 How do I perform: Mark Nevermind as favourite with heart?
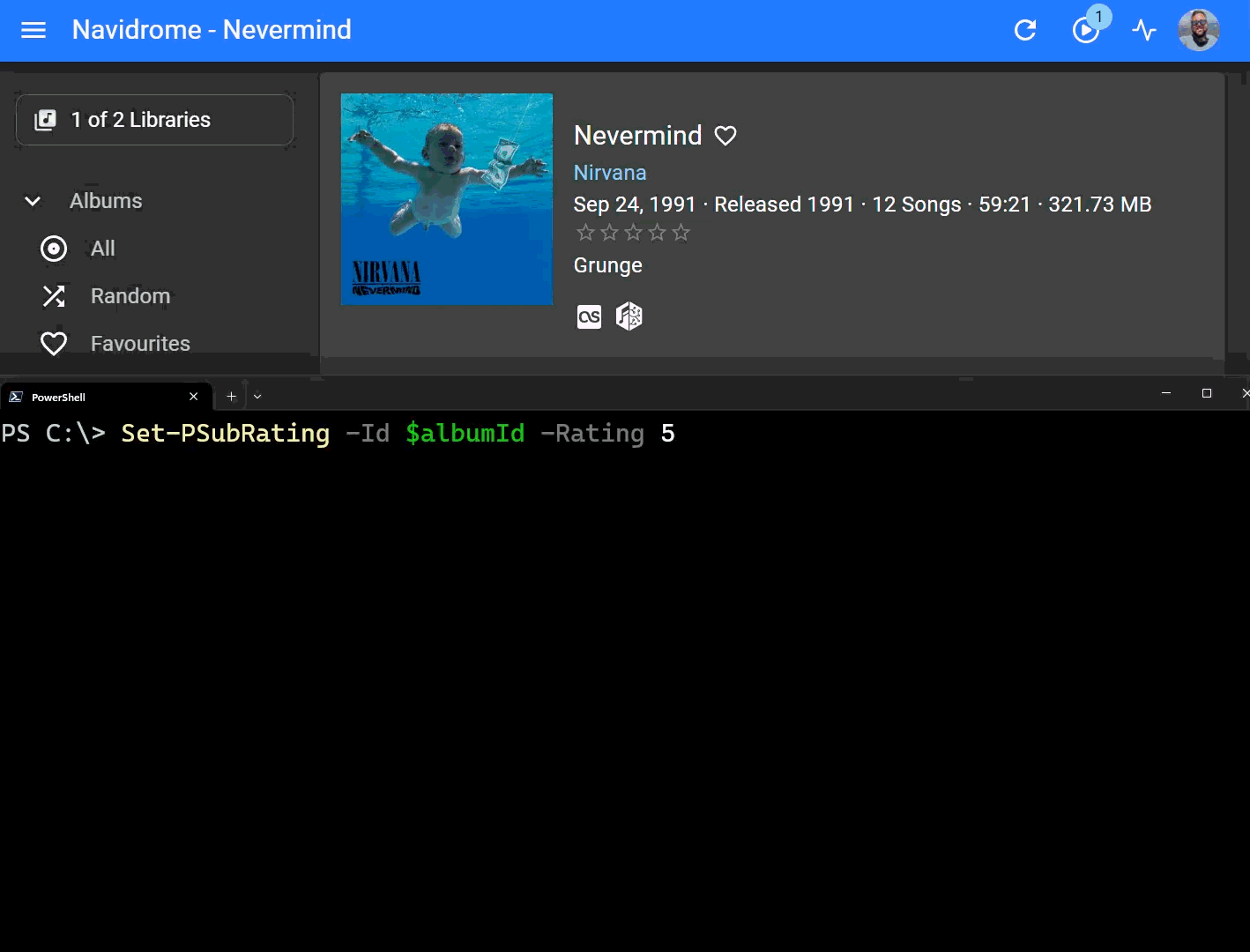pos(725,136)
